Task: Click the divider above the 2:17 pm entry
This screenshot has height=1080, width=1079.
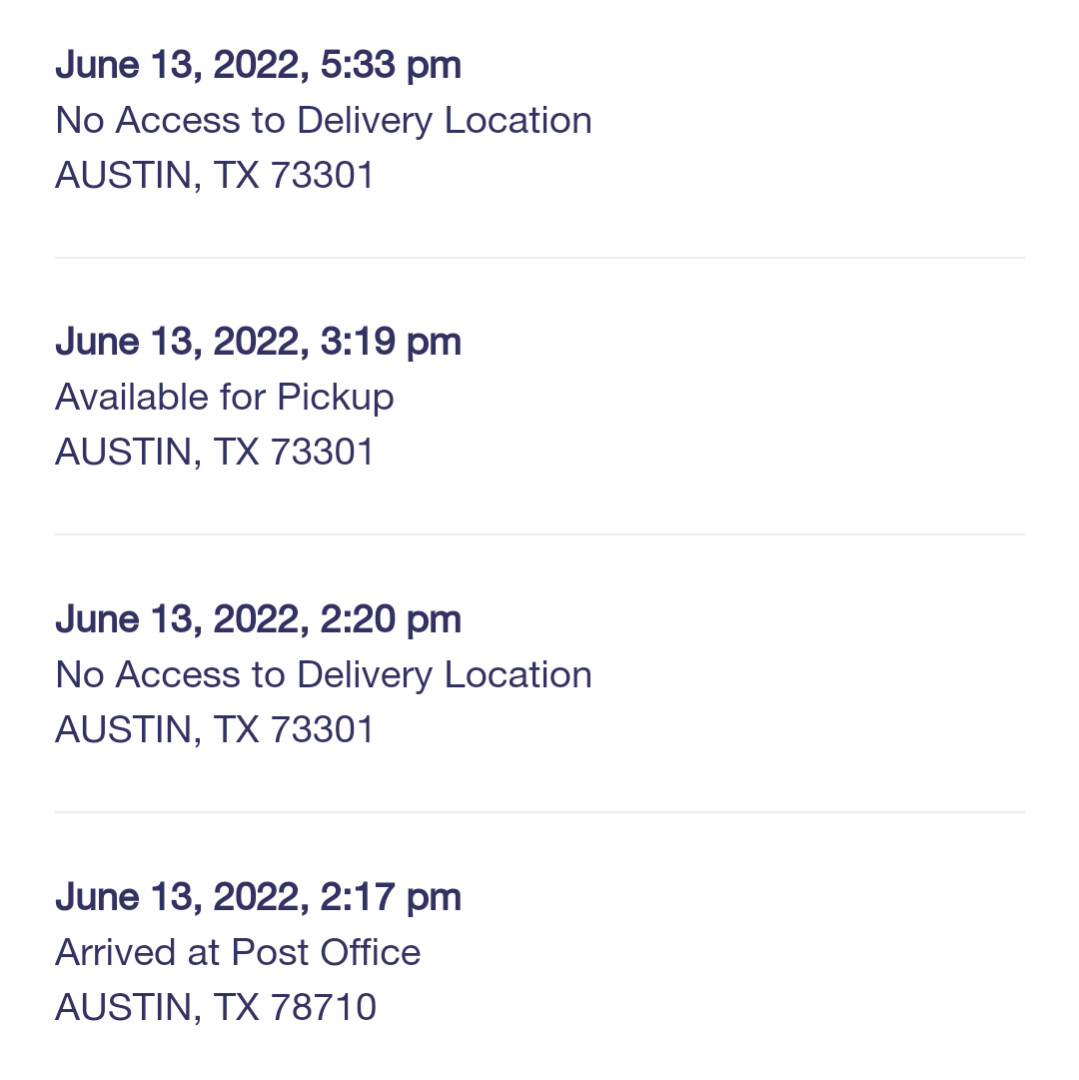Action: click(x=539, y=812)
